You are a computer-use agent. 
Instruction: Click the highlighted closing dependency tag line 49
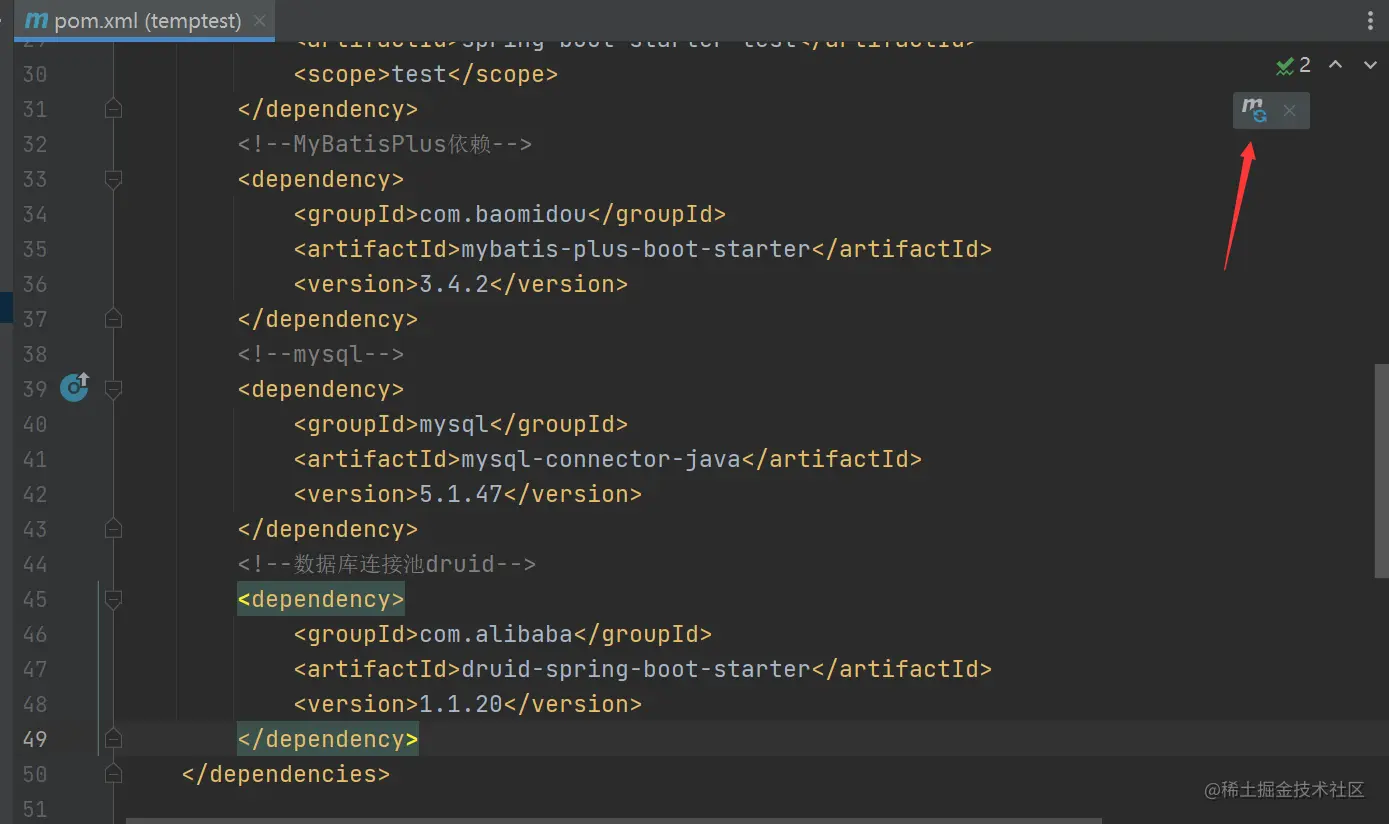pyautogui.click(x=327, y=739)
